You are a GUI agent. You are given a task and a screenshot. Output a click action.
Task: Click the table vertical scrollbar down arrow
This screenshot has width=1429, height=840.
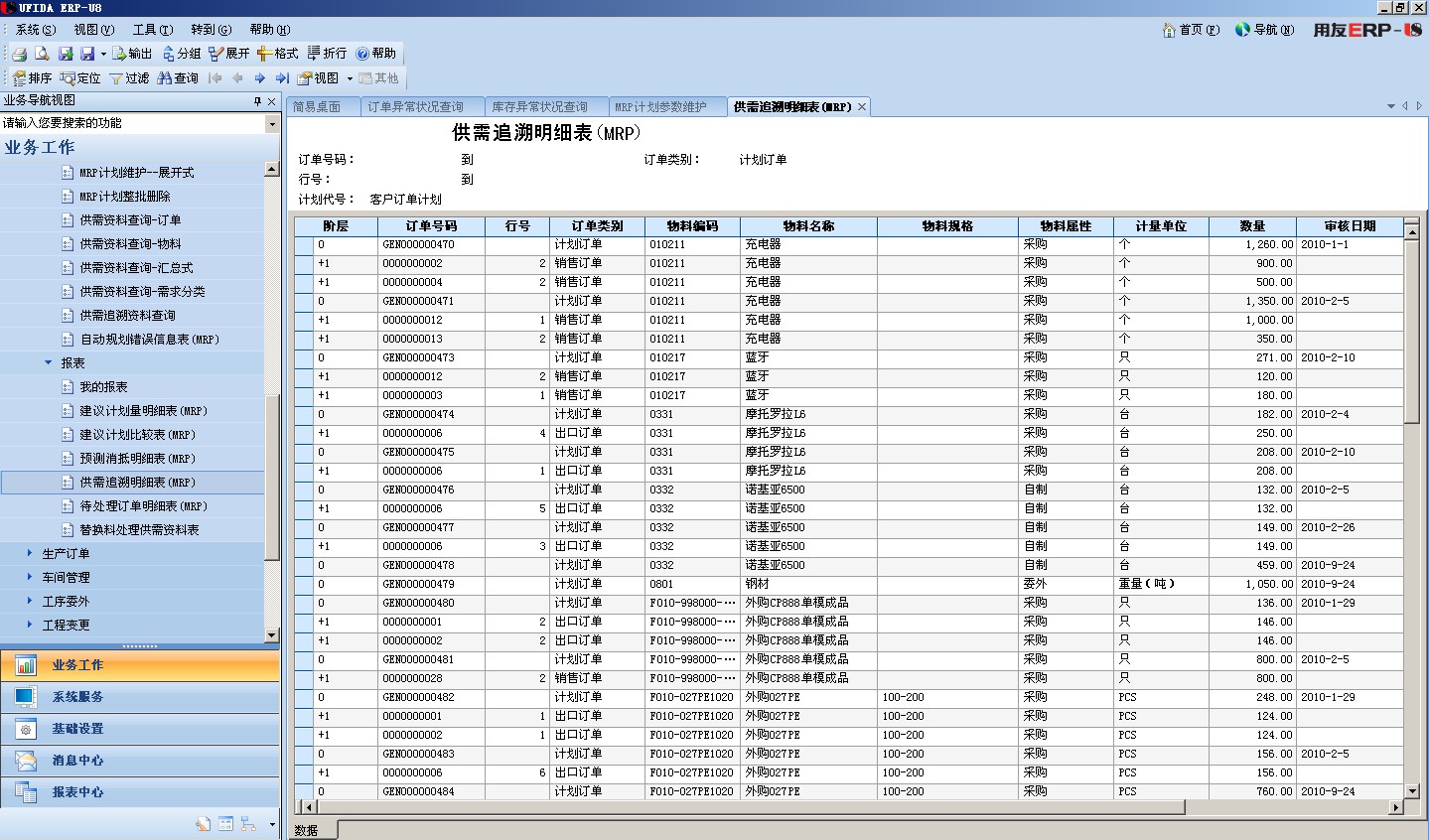1412,791
